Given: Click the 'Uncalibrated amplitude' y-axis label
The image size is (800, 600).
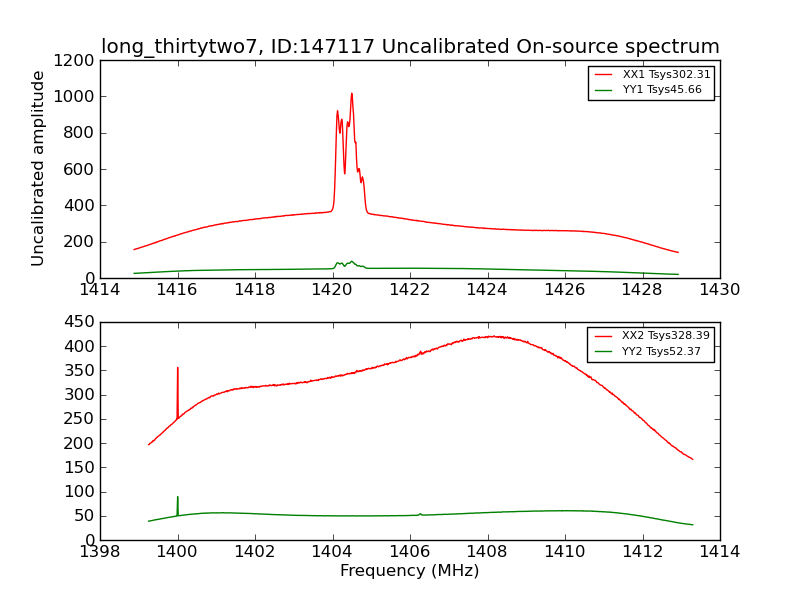Looking at the screenshot, I should (x=37, y=168).
